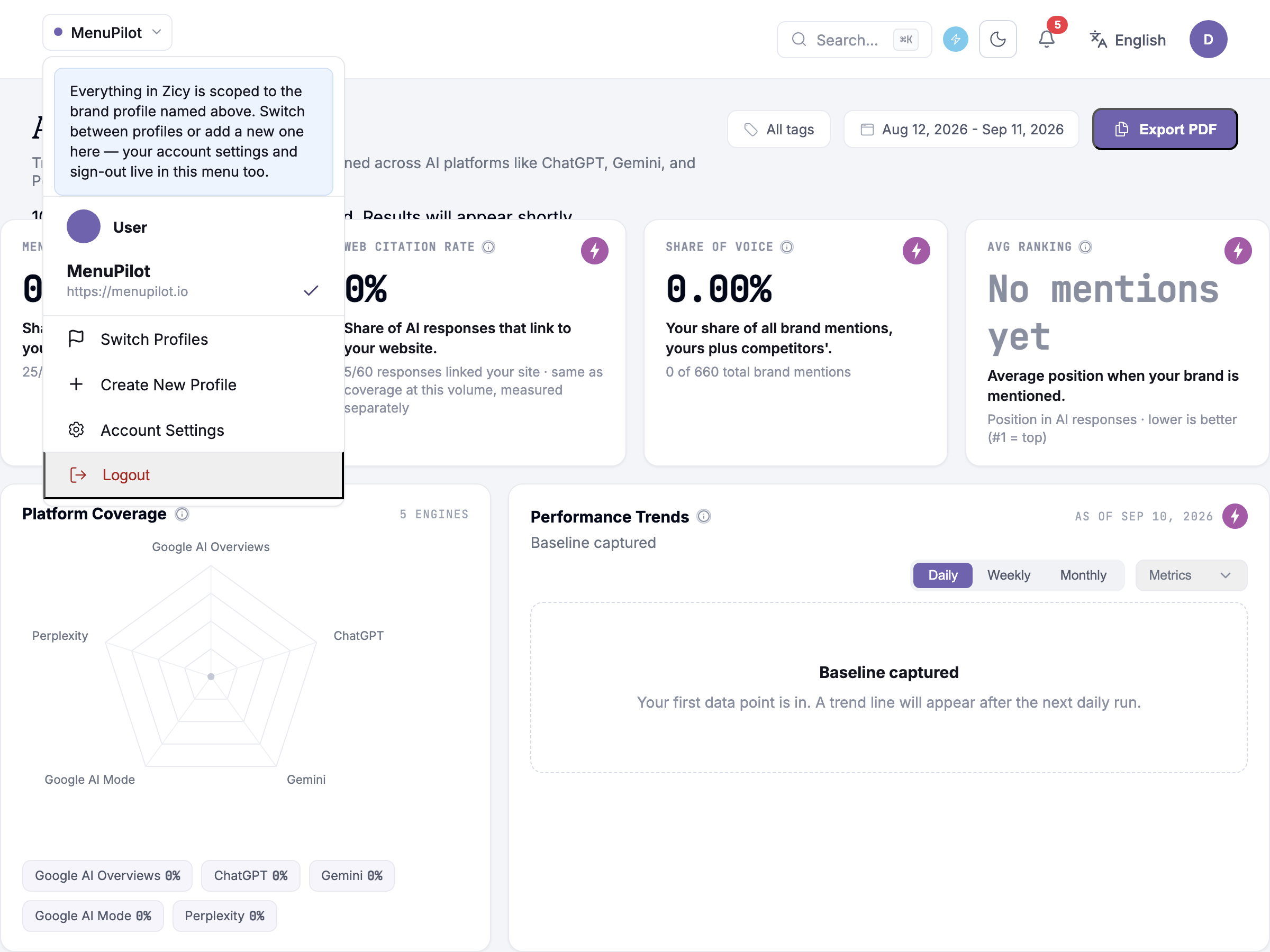Click the Gemini 0% chip
The width and height of the screenshot is (1270, 952).
(x=351, y=876)
